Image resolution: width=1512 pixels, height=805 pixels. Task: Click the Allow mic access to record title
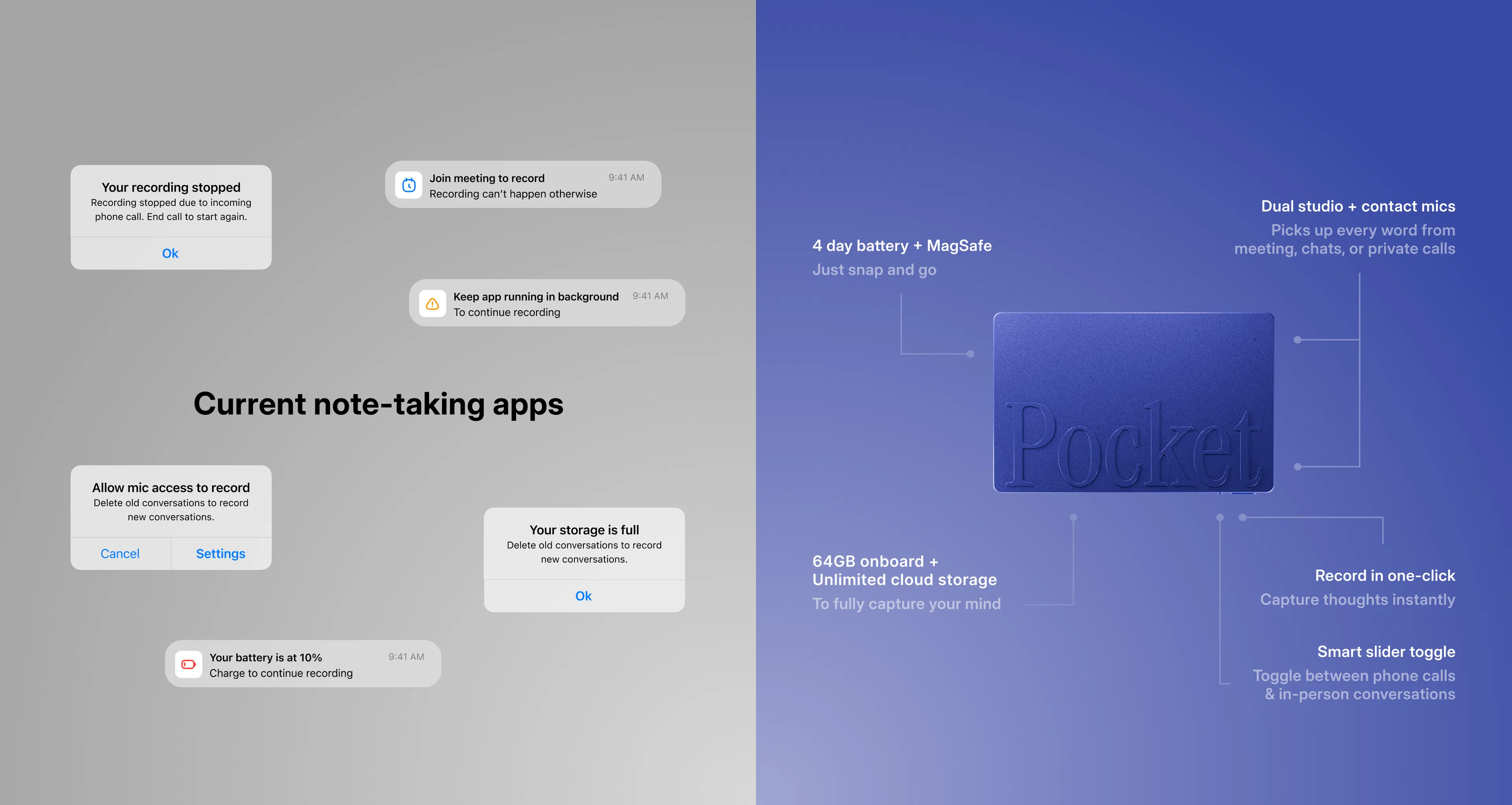pyautogui.click(x=171, y=488)
